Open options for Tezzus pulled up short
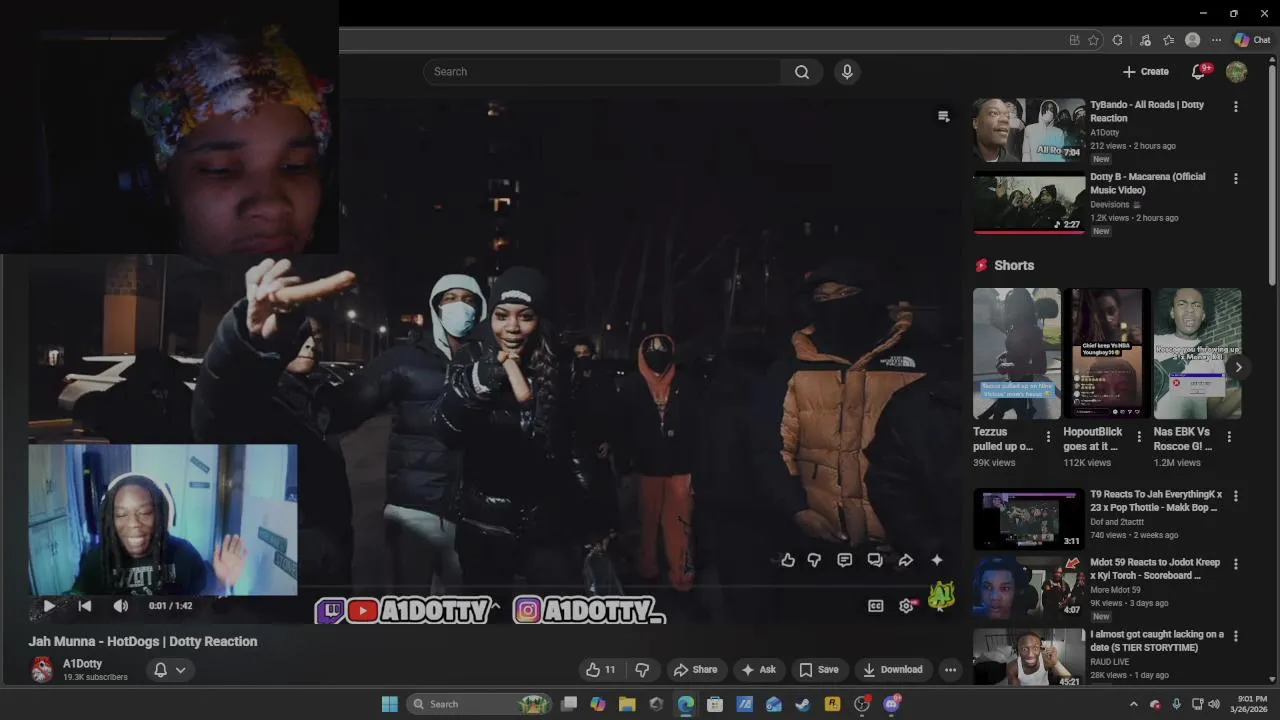The image size is (1280, 720). [1048, 437]
